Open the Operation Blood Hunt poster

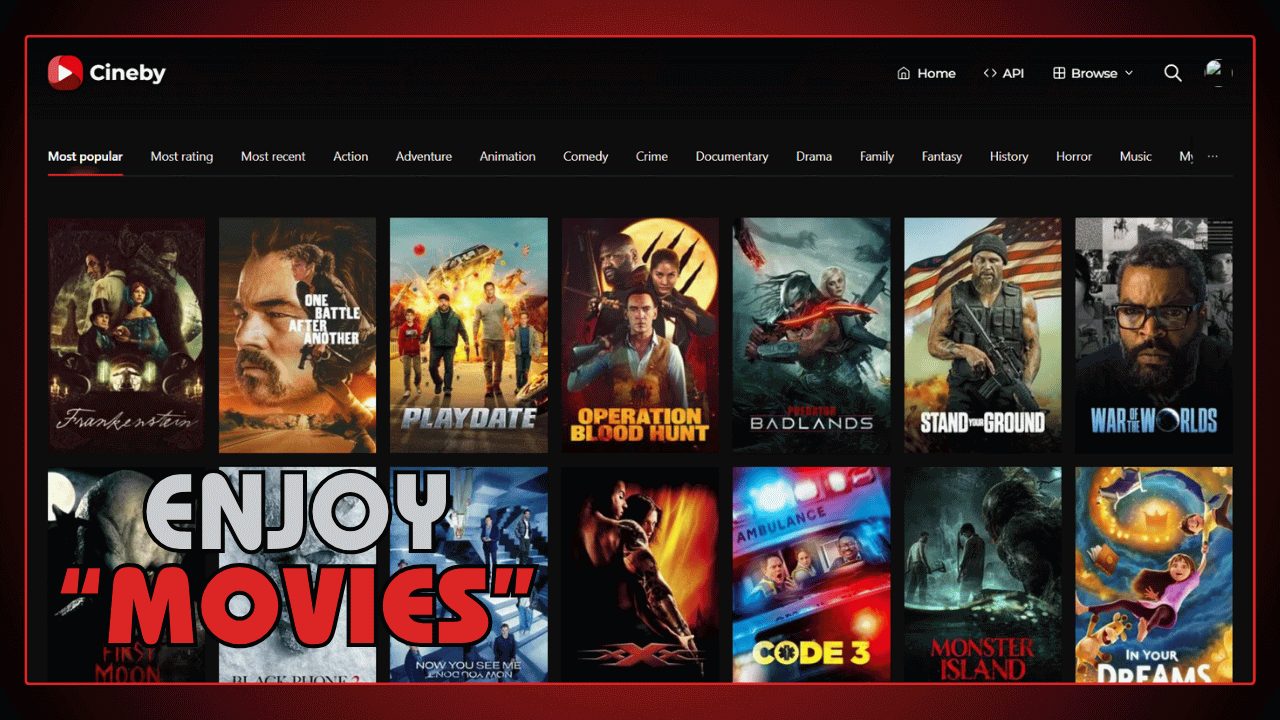click(640, 334)
